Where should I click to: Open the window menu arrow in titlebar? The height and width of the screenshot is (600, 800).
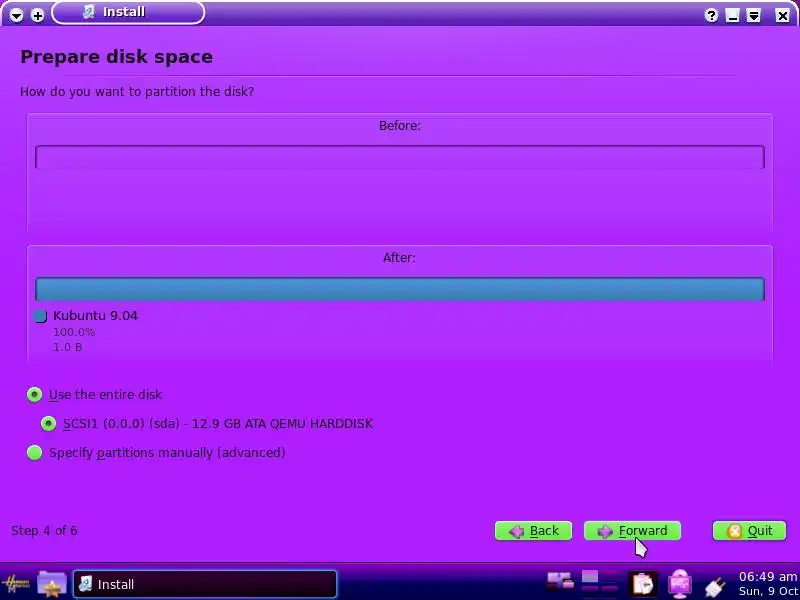tap(16, 15)
